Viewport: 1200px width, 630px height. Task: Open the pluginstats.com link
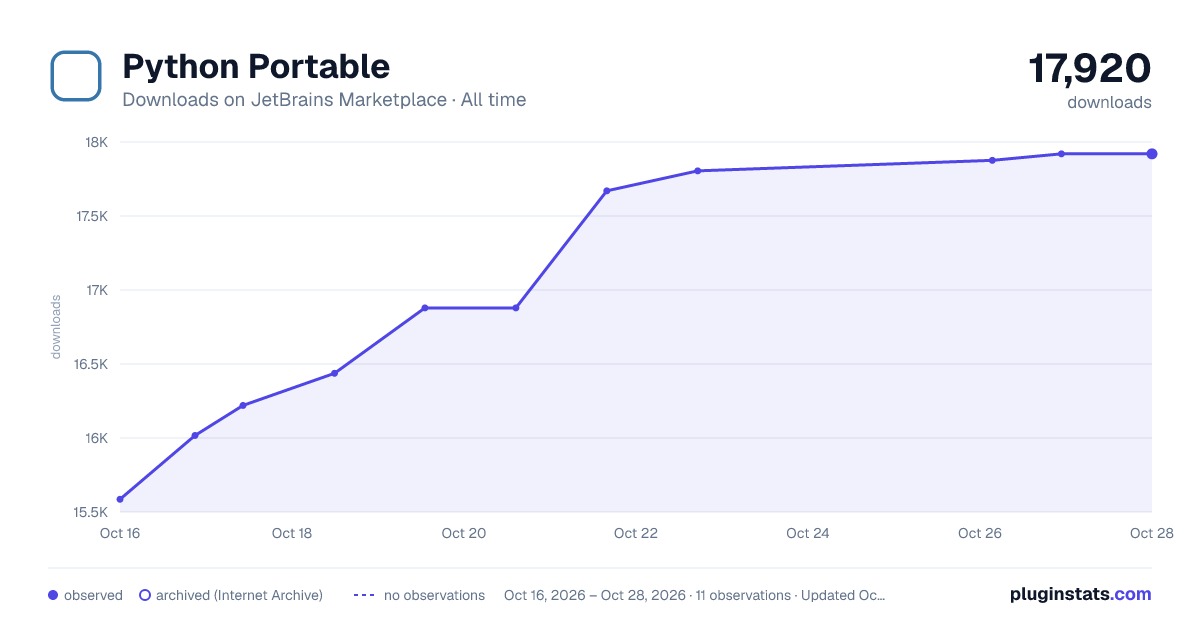1081,594
